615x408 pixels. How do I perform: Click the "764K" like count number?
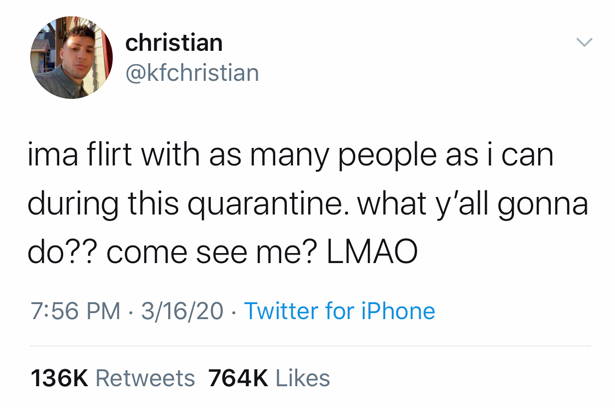[x=238, y=378]
